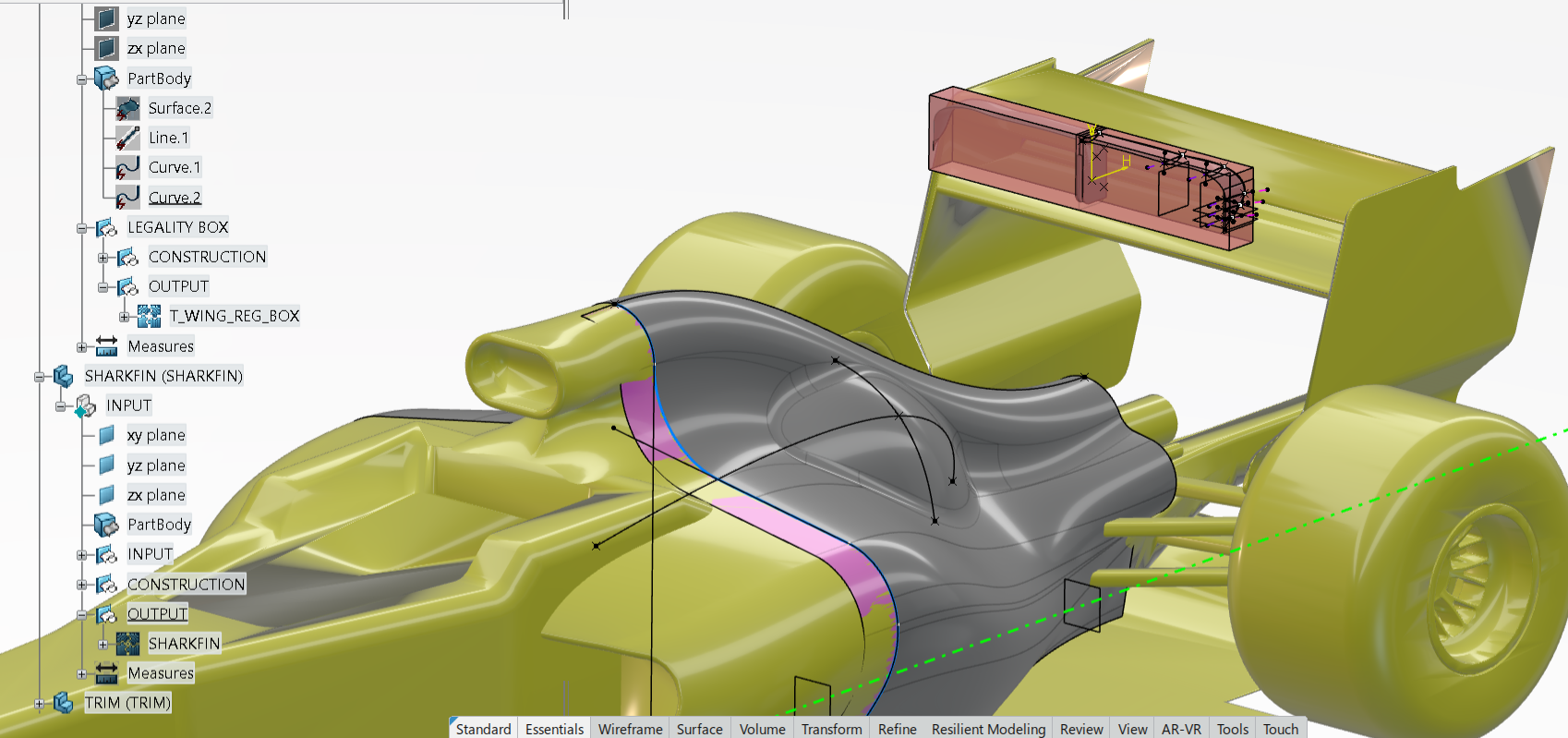Image resolution: width=1568 pixels, height=738 pixels.
Task: Open the Touch tab
Action: 1281,729
